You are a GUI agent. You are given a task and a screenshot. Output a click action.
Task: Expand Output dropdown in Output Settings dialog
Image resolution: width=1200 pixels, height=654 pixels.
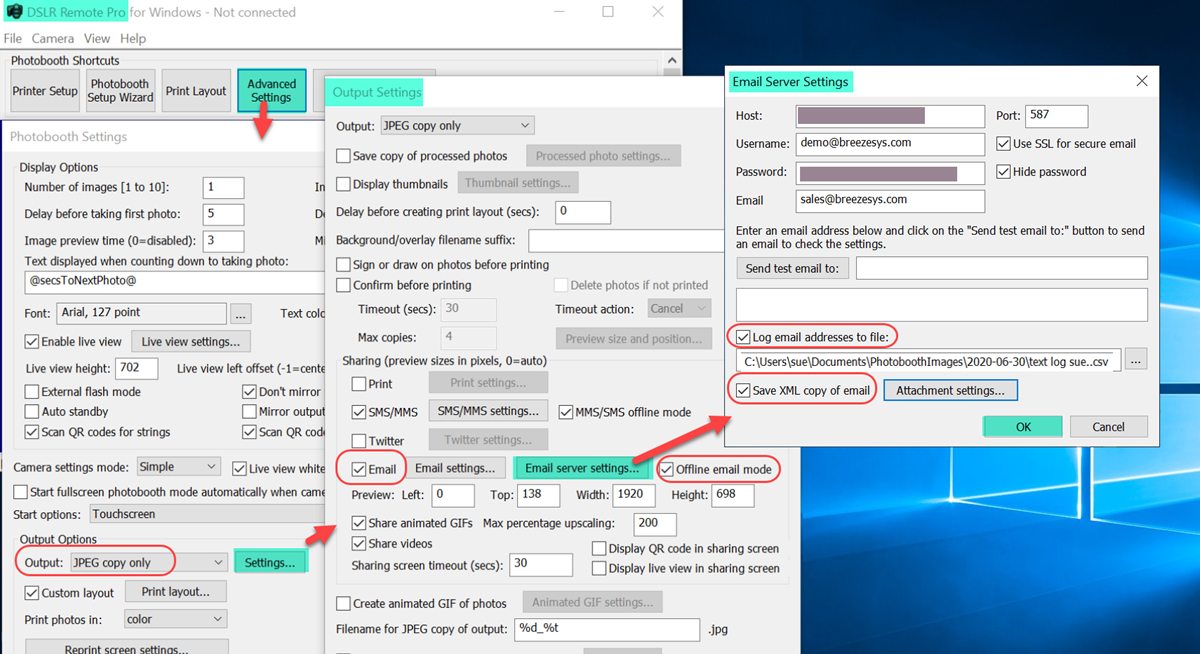click(x=457, y=126)
